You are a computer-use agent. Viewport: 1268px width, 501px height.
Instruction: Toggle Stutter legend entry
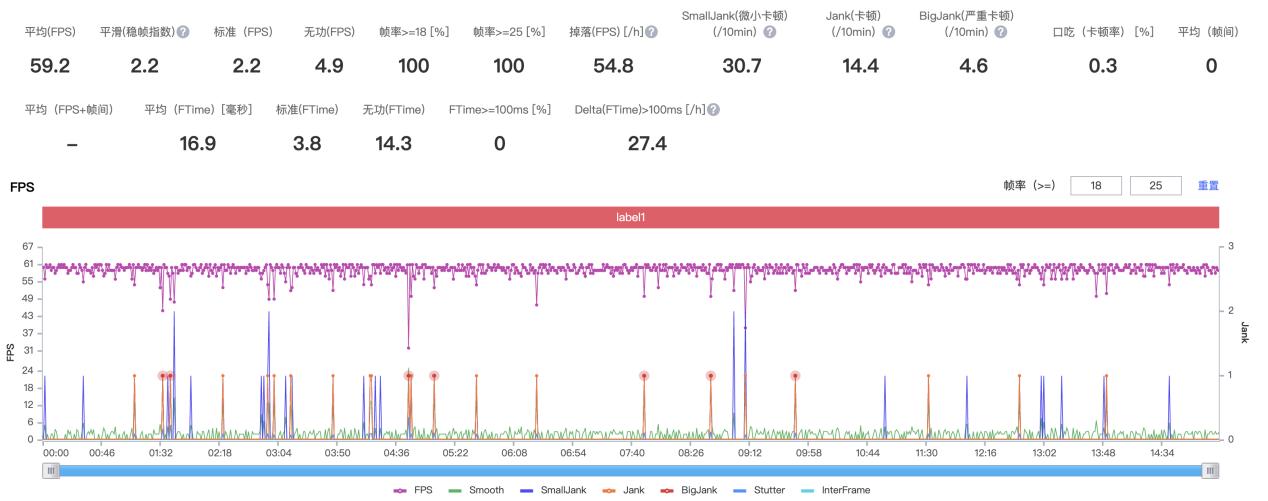tap(761, 490)
